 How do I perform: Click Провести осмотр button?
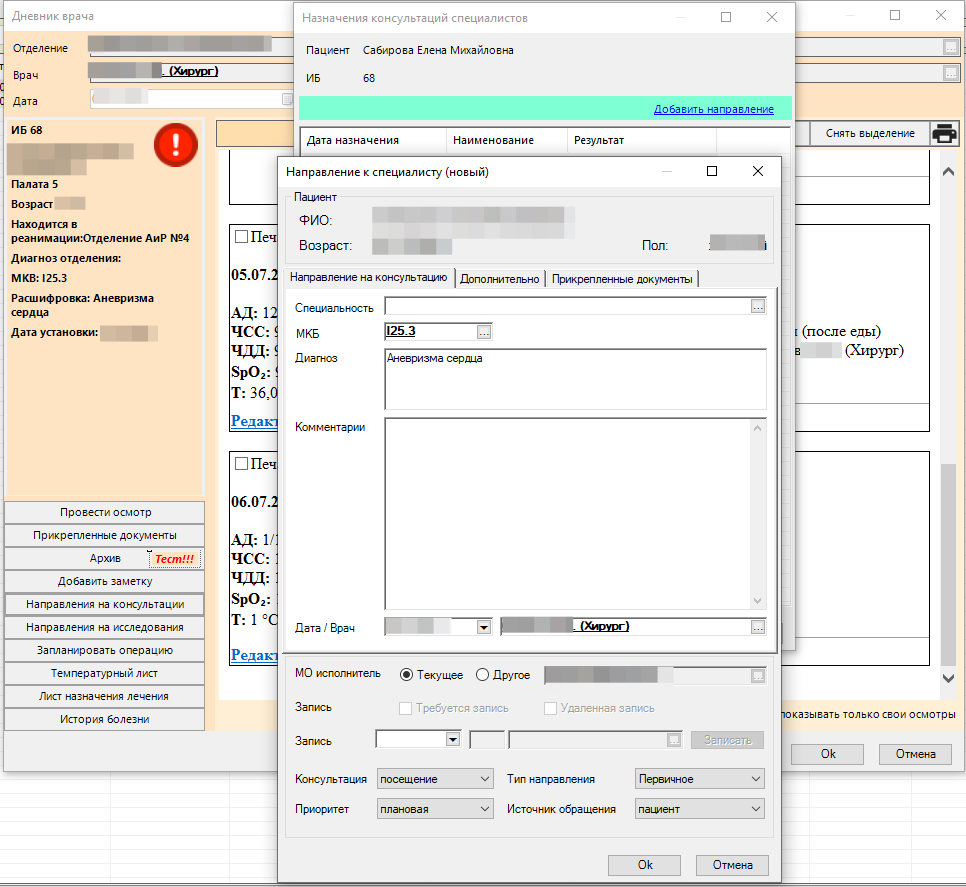(x=105, y=512)
